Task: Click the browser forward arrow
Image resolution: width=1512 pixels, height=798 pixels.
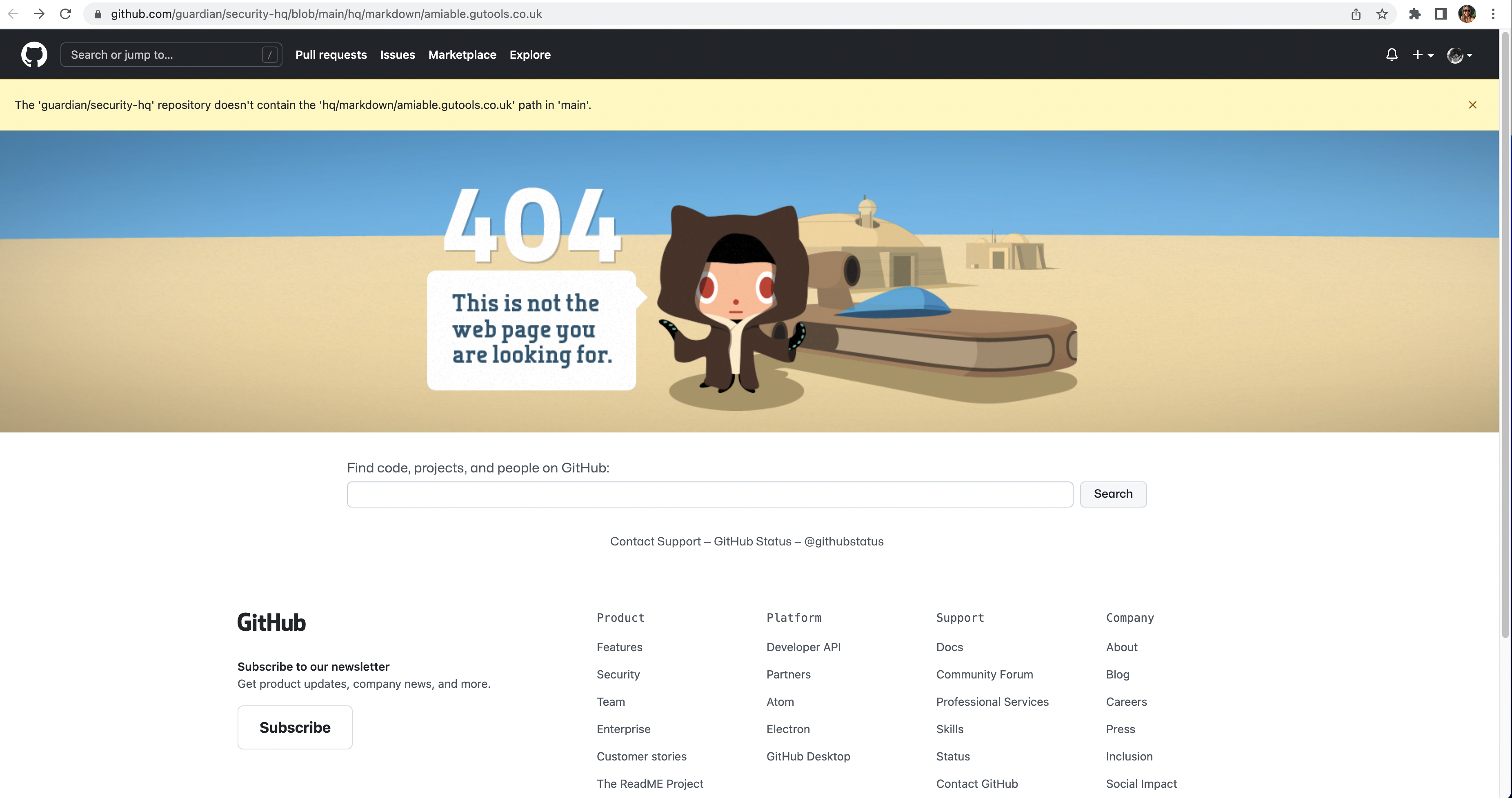Action: click(39, 13)
